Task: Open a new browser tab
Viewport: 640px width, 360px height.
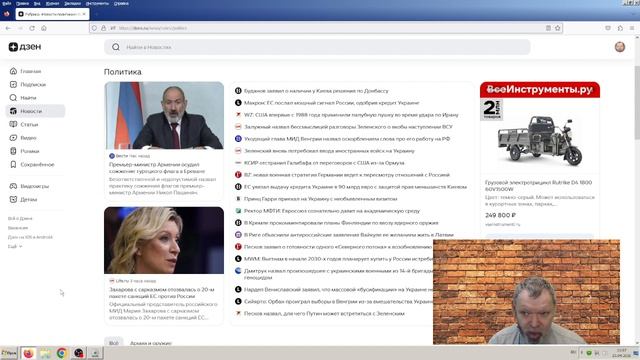Action: pos(96,14)
